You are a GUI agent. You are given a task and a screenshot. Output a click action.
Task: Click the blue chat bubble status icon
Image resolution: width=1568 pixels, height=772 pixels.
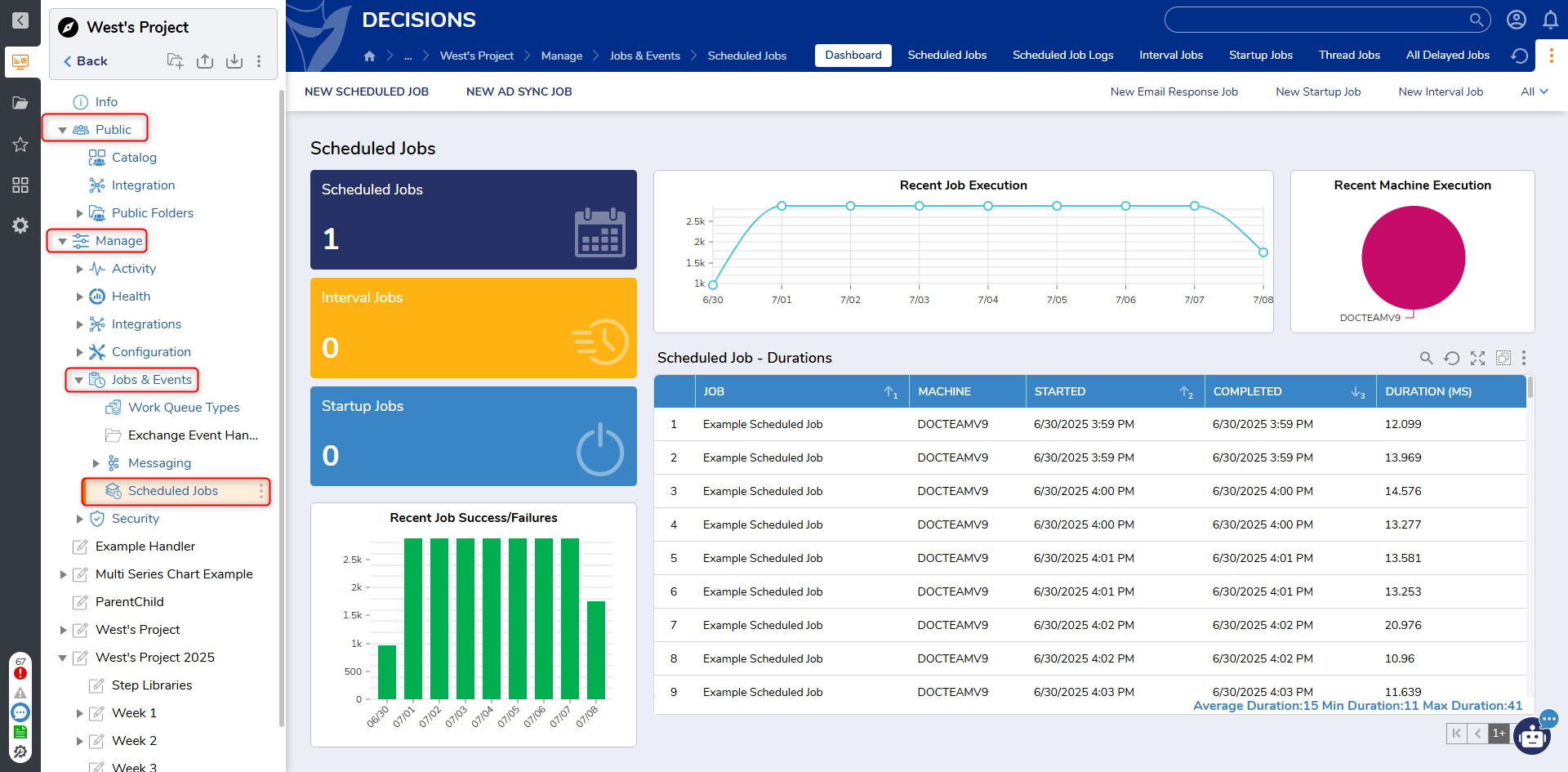point(20,712)
